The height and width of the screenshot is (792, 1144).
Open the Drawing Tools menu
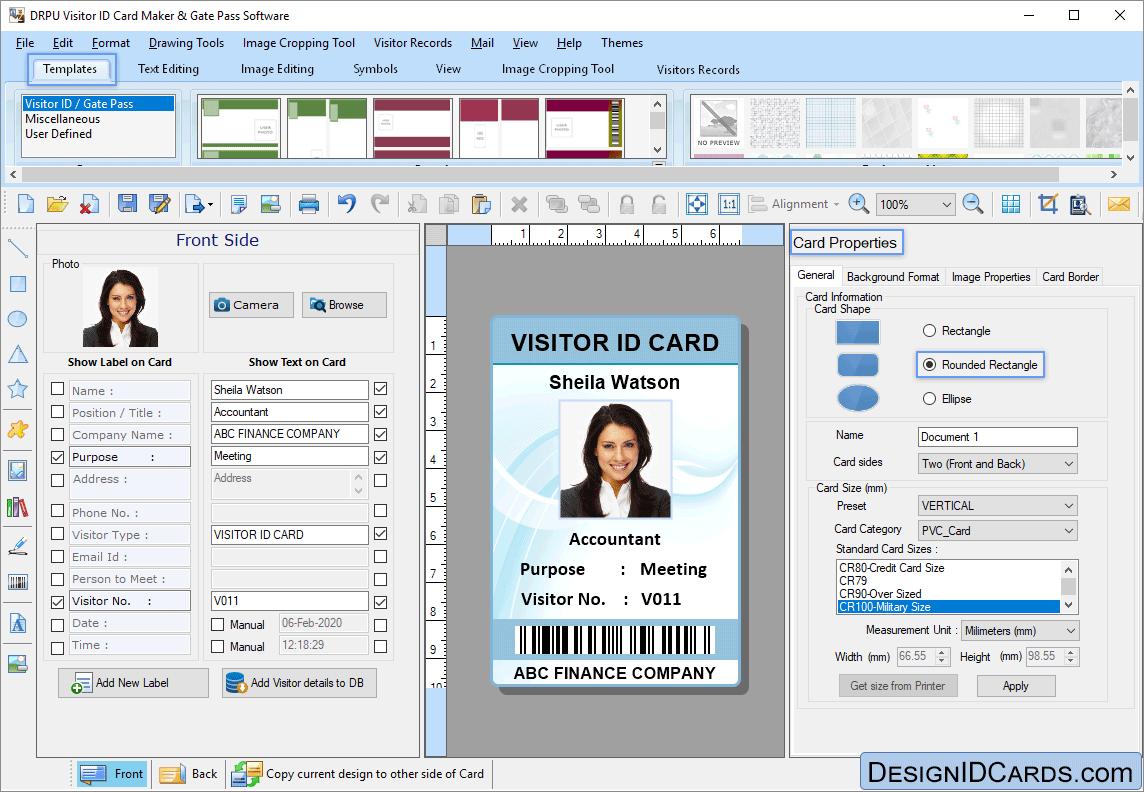point(186,43)
